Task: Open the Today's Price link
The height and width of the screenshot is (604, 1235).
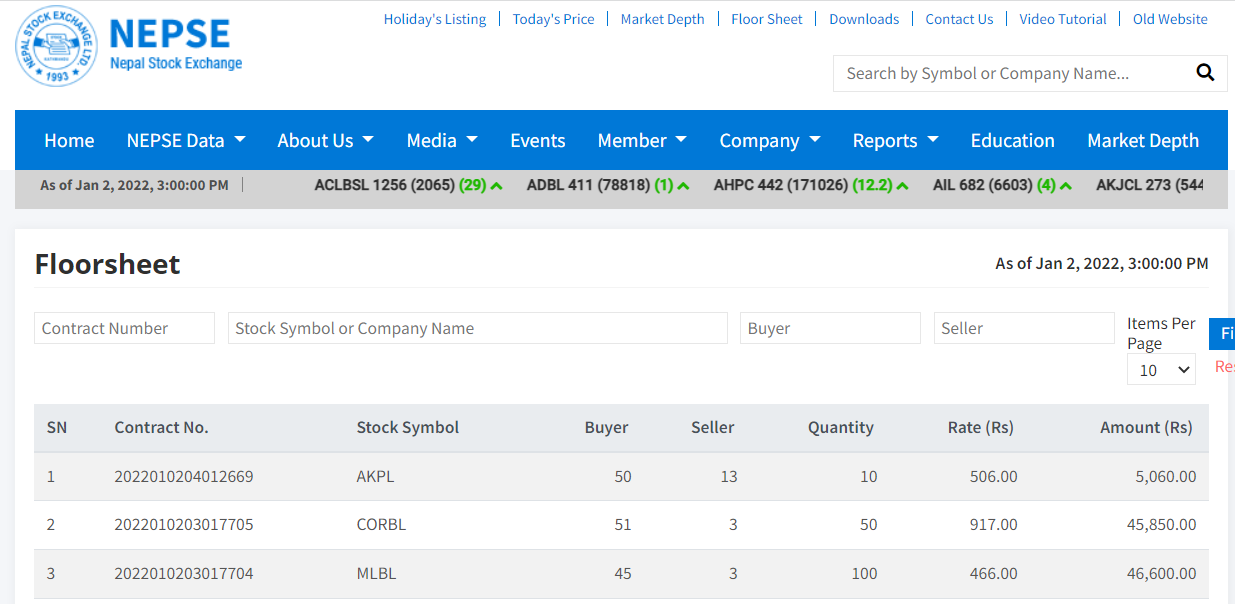Action: (553, 19)
